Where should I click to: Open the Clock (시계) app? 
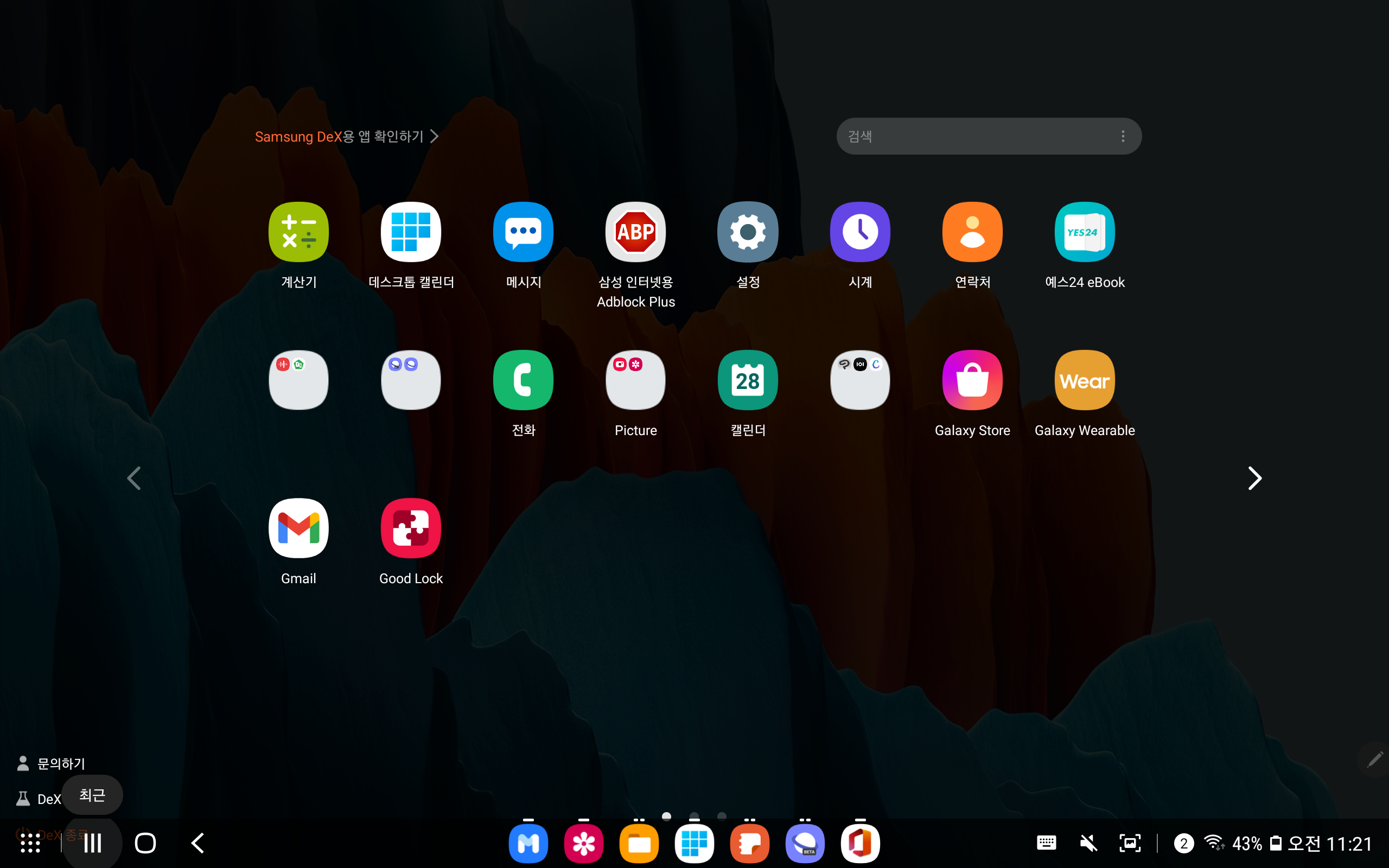860,232
